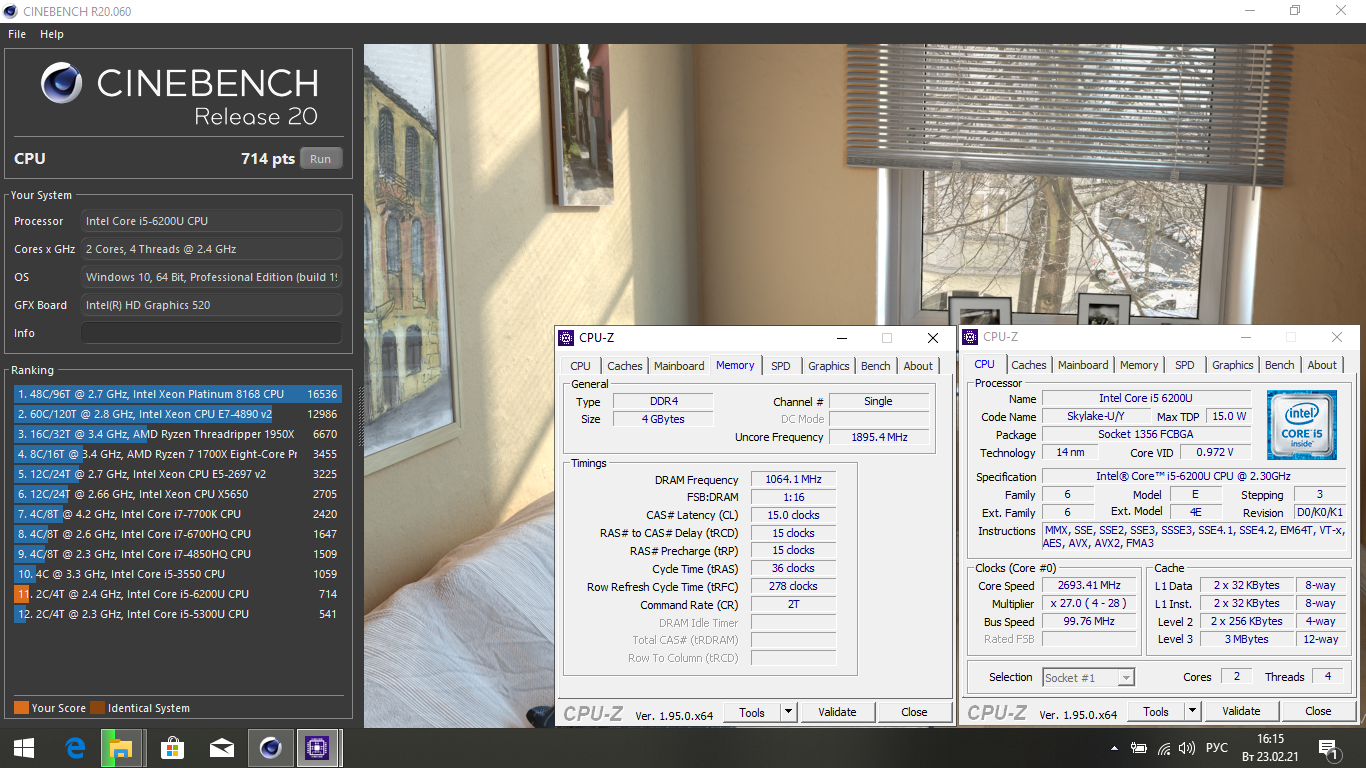The width and height of the screenshot is (1366, 768).
Task: Click the GFX Board field in Cinebench
Action: [211, 305]
